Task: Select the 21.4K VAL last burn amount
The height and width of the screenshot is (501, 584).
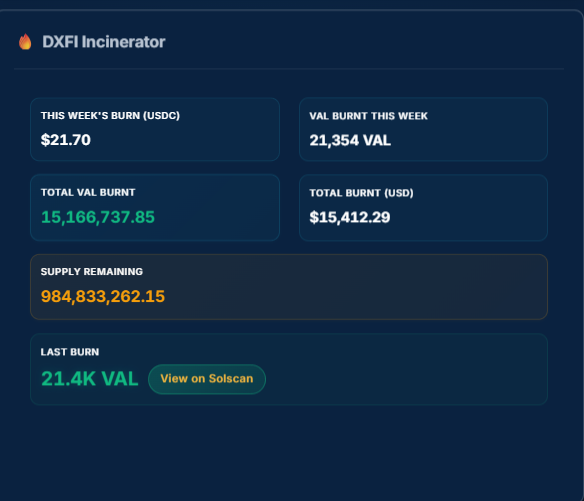Action: coord(90,379)
